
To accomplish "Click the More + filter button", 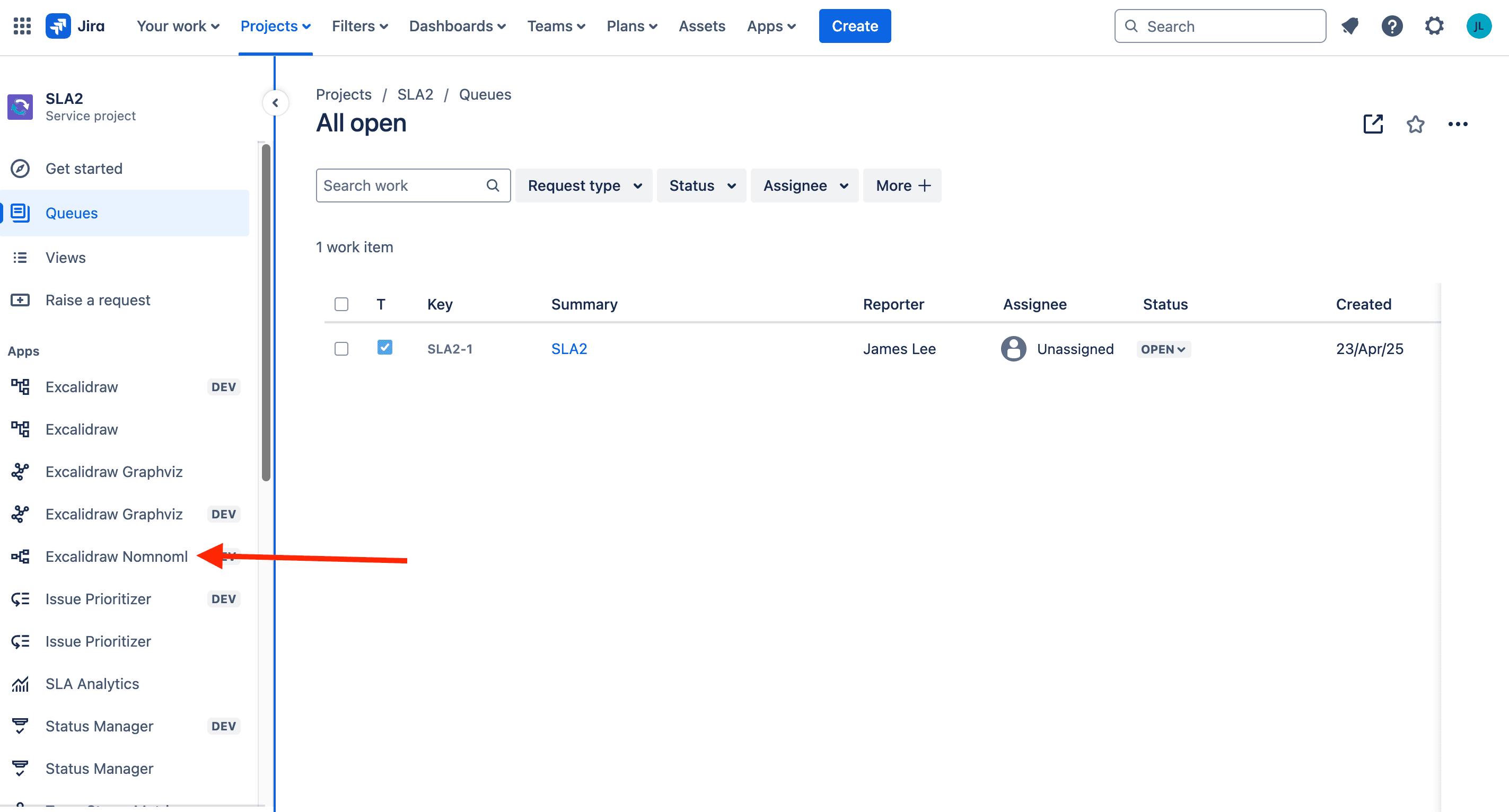I will click(x=902, y=186).
